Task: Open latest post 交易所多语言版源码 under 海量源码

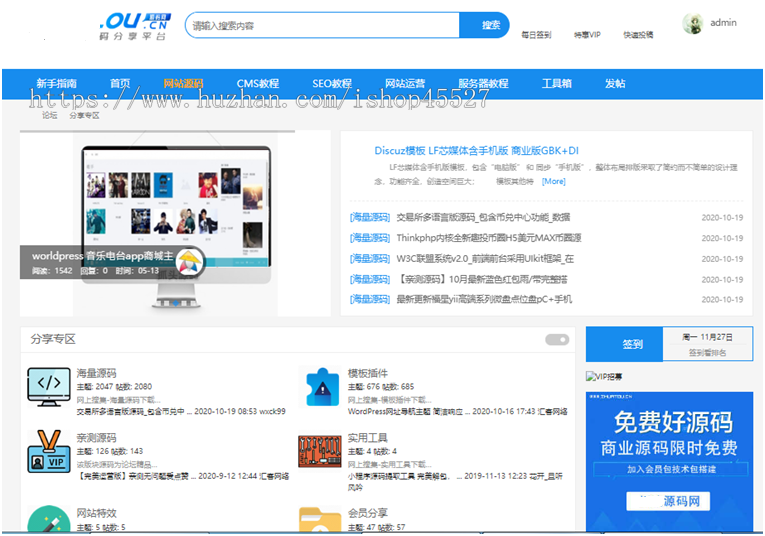Action: point(134,412)
